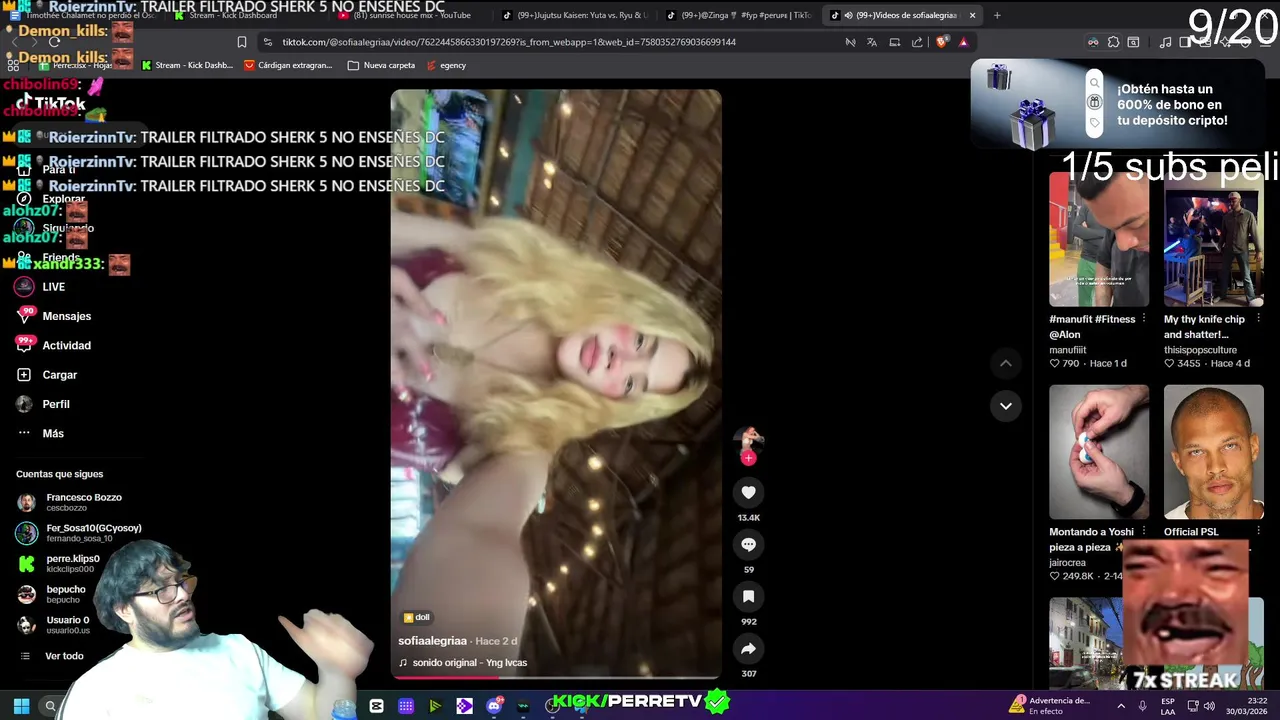
Task: Open the extensions puzzle icon
Action: point(1113,42)
